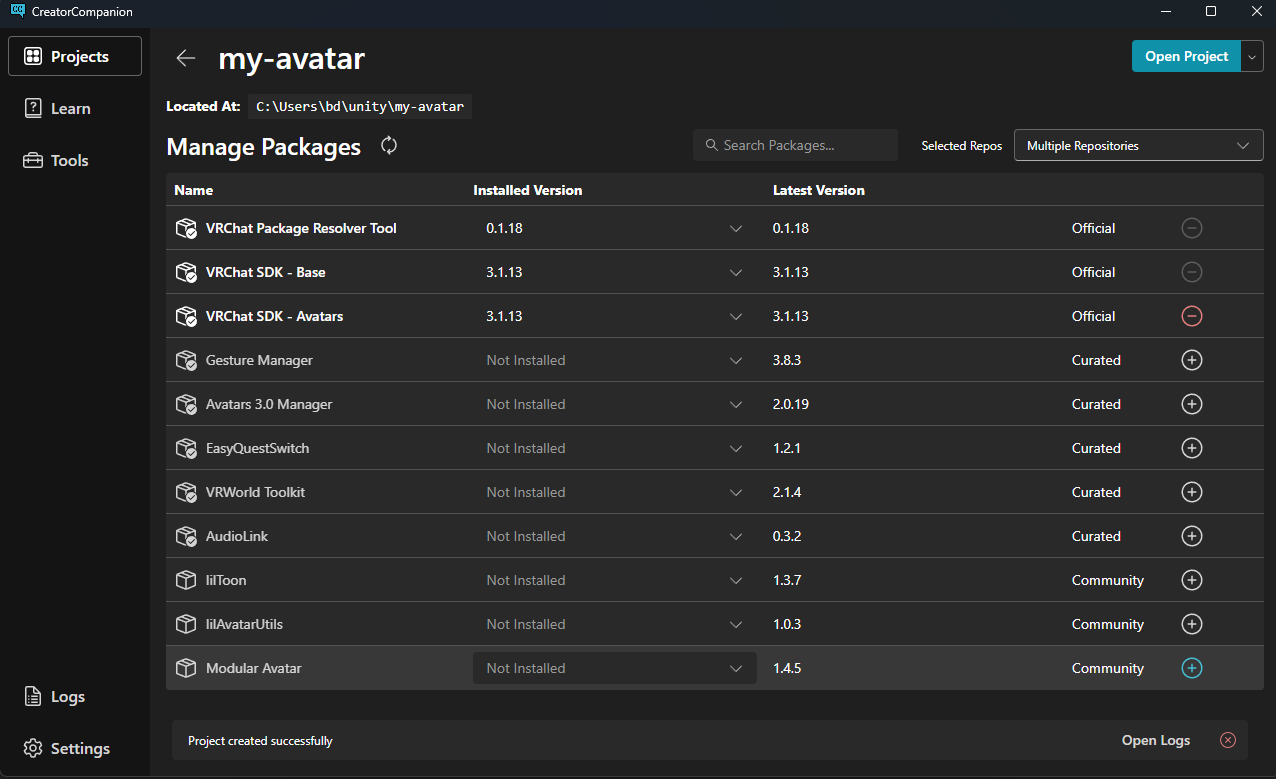This screenshot has height=779, width=1276.
Task: Open the Selected Repos Multiple Repositories dropdown
Action: [x=1138, y=145]
